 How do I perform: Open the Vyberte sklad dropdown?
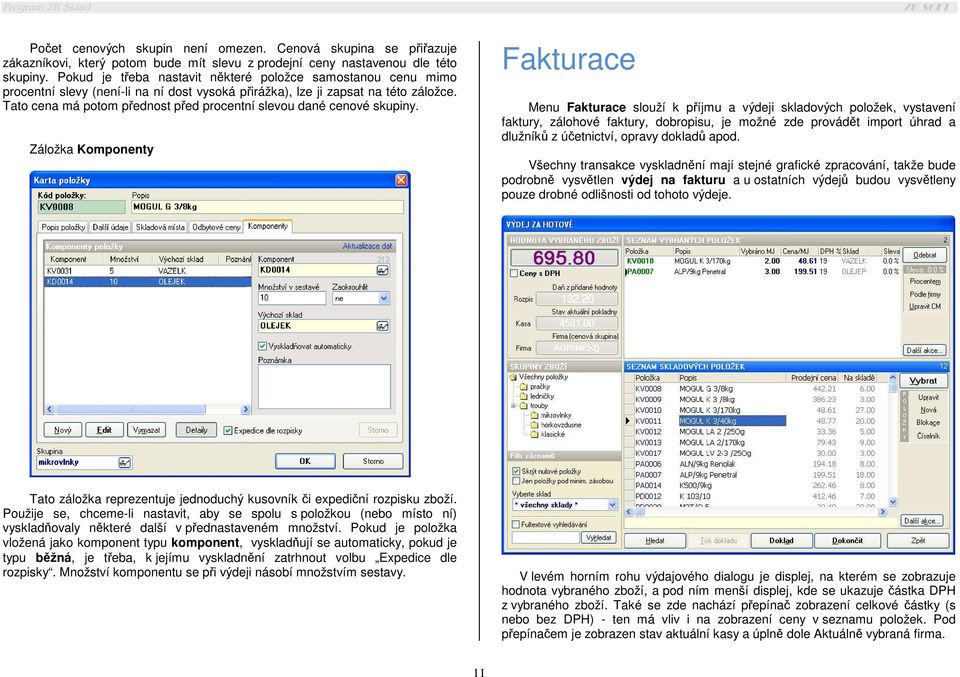click(612, 505)
